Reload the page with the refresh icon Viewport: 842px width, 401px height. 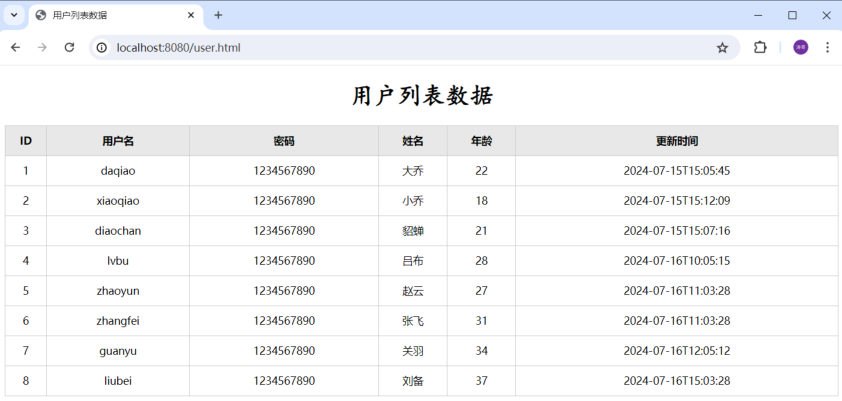coord(69,48)
